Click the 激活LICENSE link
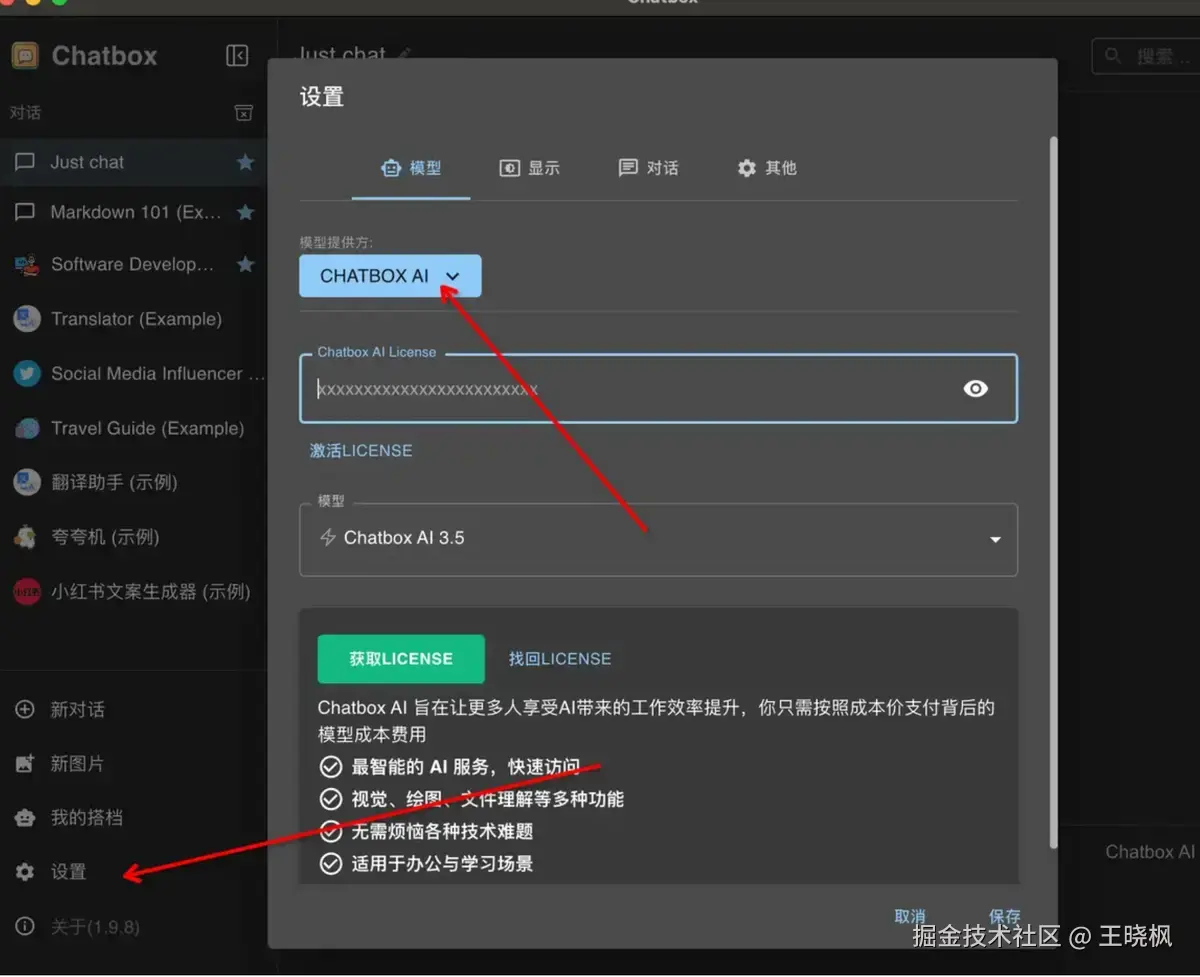This screenshot has height=977, width=1200. [361, 451]
